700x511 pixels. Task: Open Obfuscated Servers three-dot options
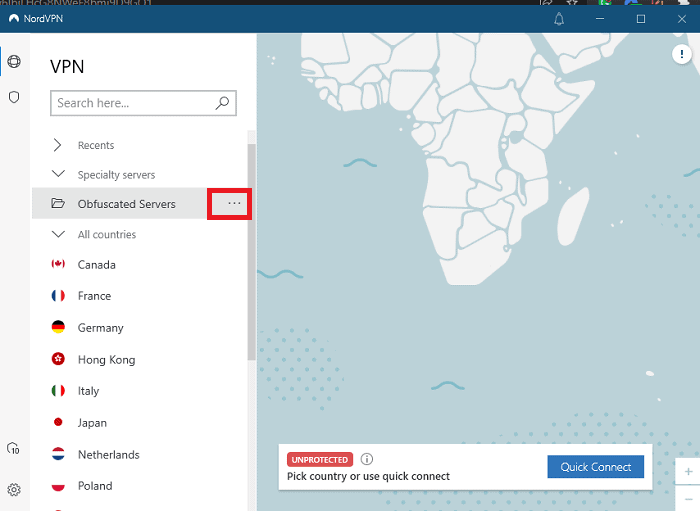(x=234, y=203)
